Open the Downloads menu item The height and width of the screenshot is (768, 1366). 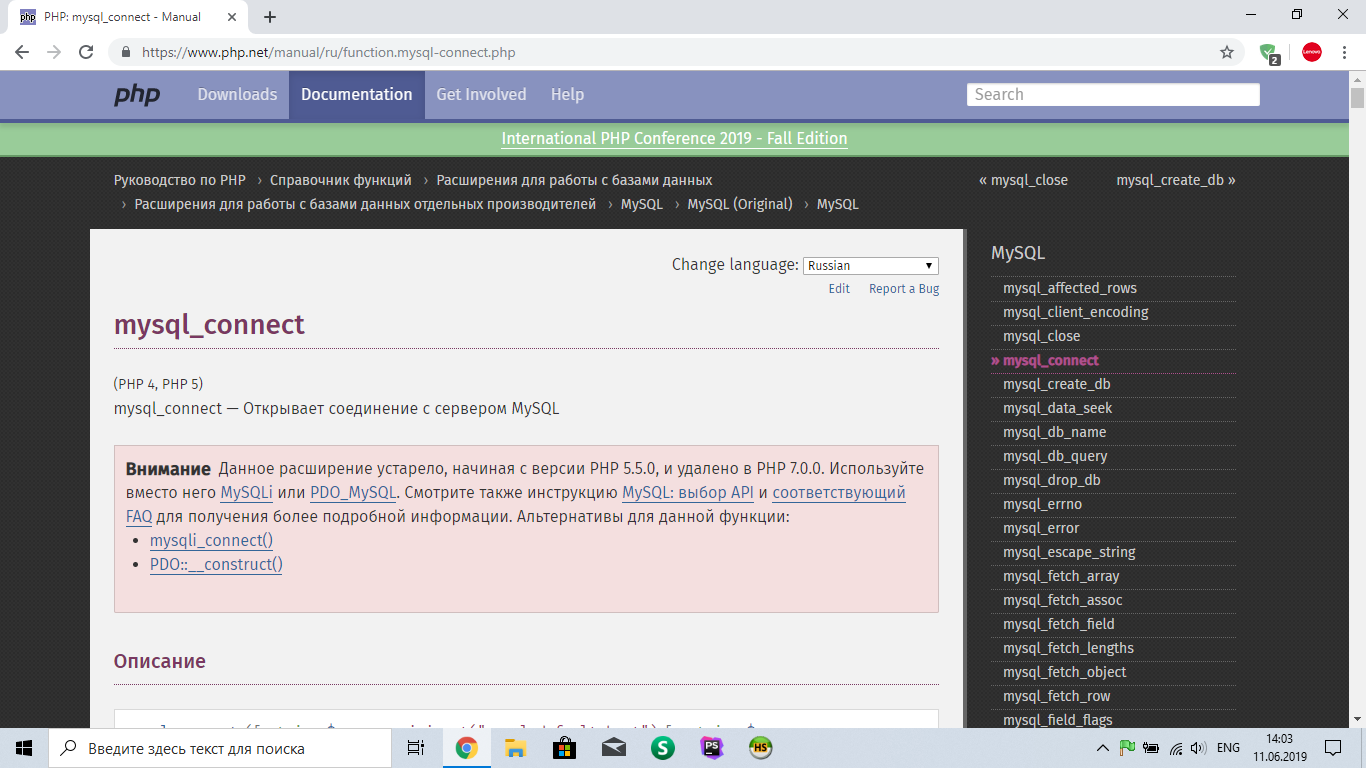pyautogui.click(x=237, y=95)
